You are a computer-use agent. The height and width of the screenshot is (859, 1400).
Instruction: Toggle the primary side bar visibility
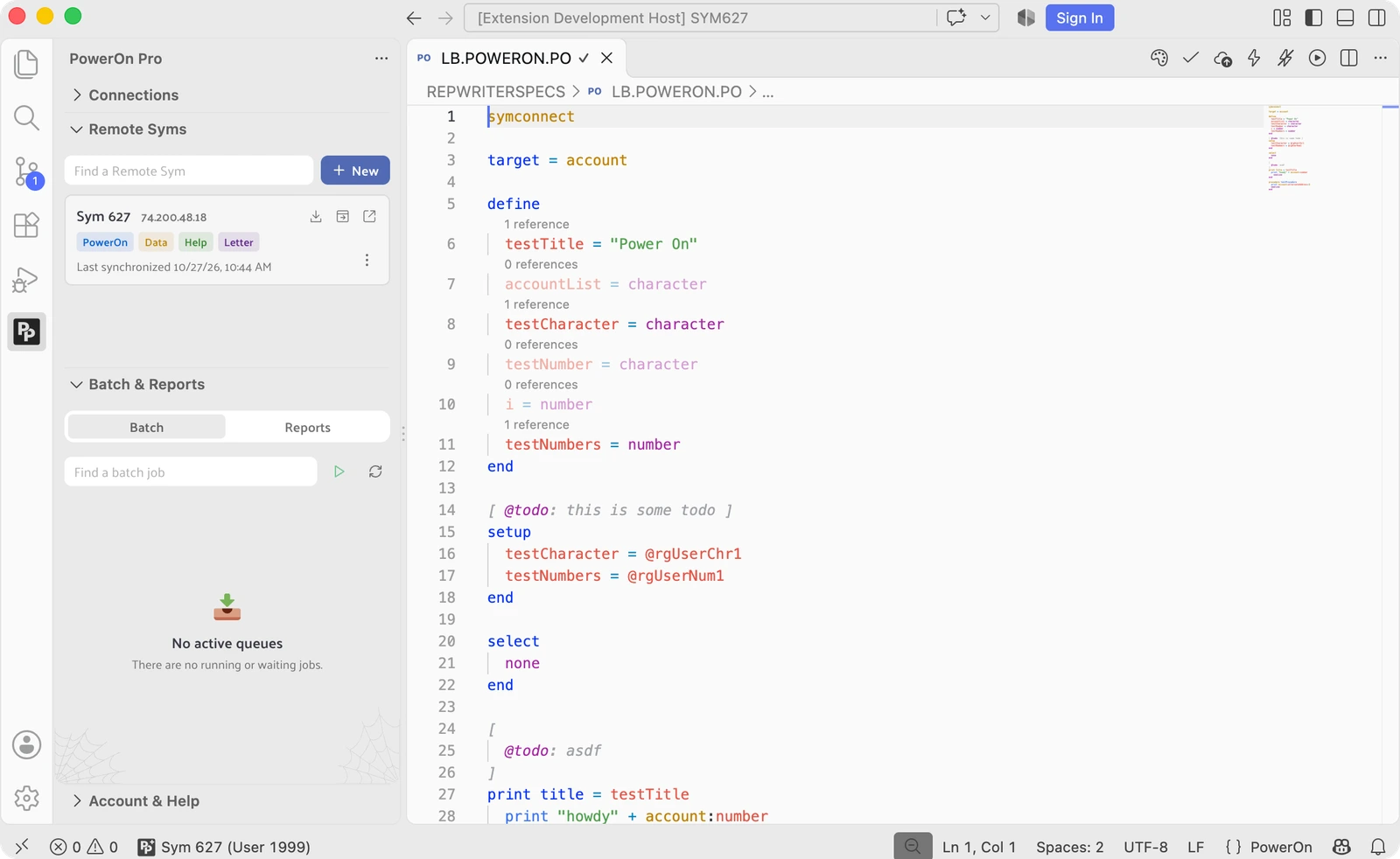(1313, 17)
